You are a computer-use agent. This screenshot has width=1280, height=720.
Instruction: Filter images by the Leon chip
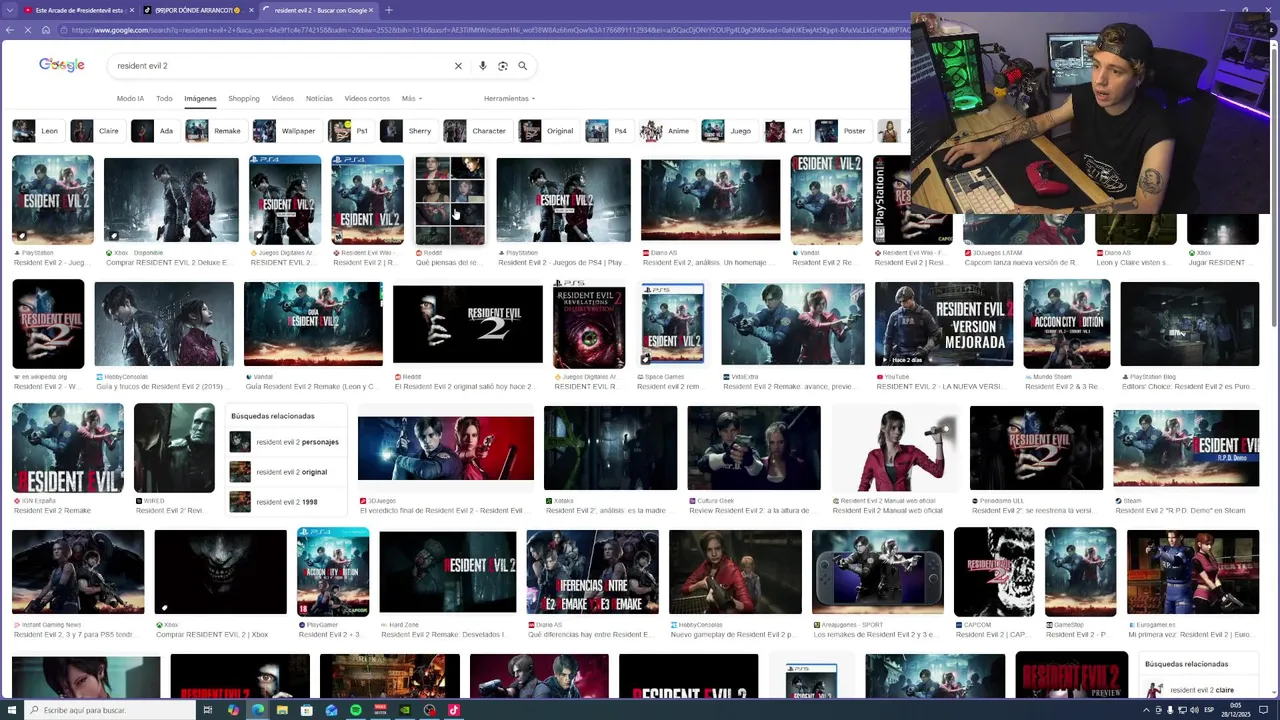(37, 131)
